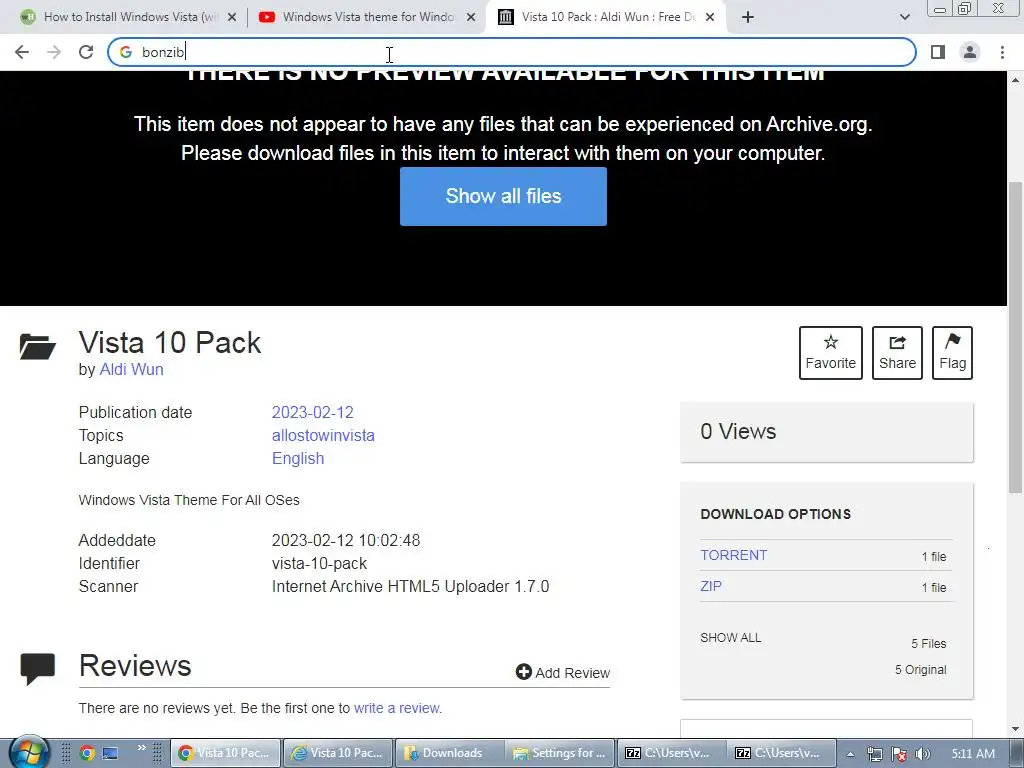Show hidden tray icons arrow
The width and height of the screenshot is (1024, 768).
click(x=850, y=754)
